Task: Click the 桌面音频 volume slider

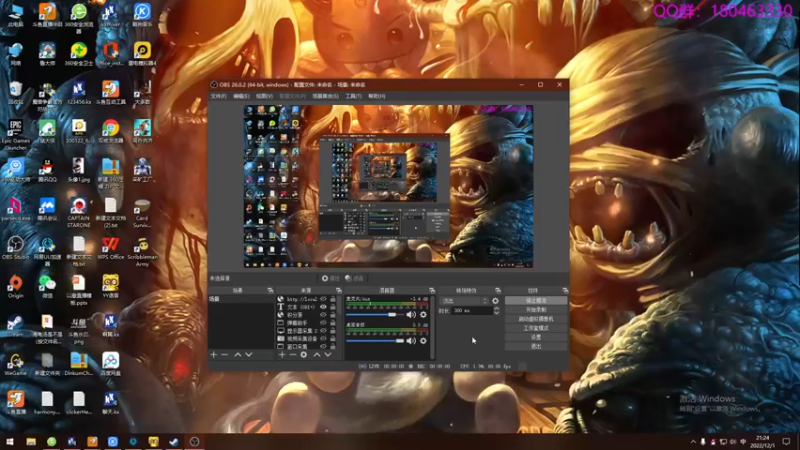Action: [374, 341]
